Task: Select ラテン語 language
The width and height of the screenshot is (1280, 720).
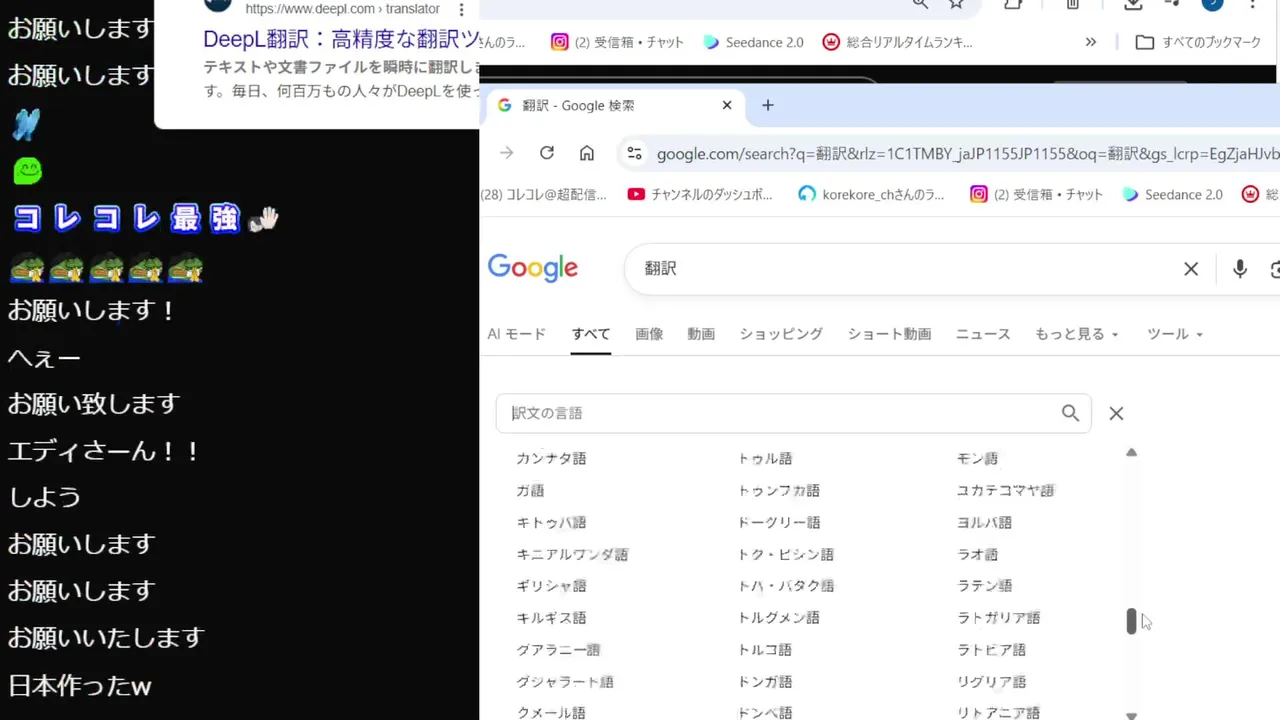Action: [x=985, y=586]
